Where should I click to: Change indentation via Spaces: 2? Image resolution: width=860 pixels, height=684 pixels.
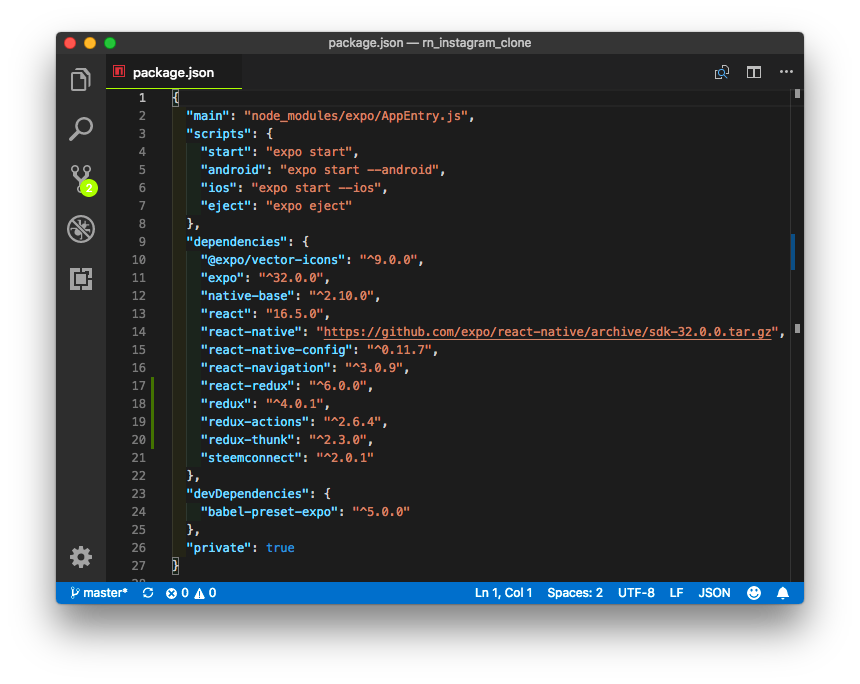[575, 593]
